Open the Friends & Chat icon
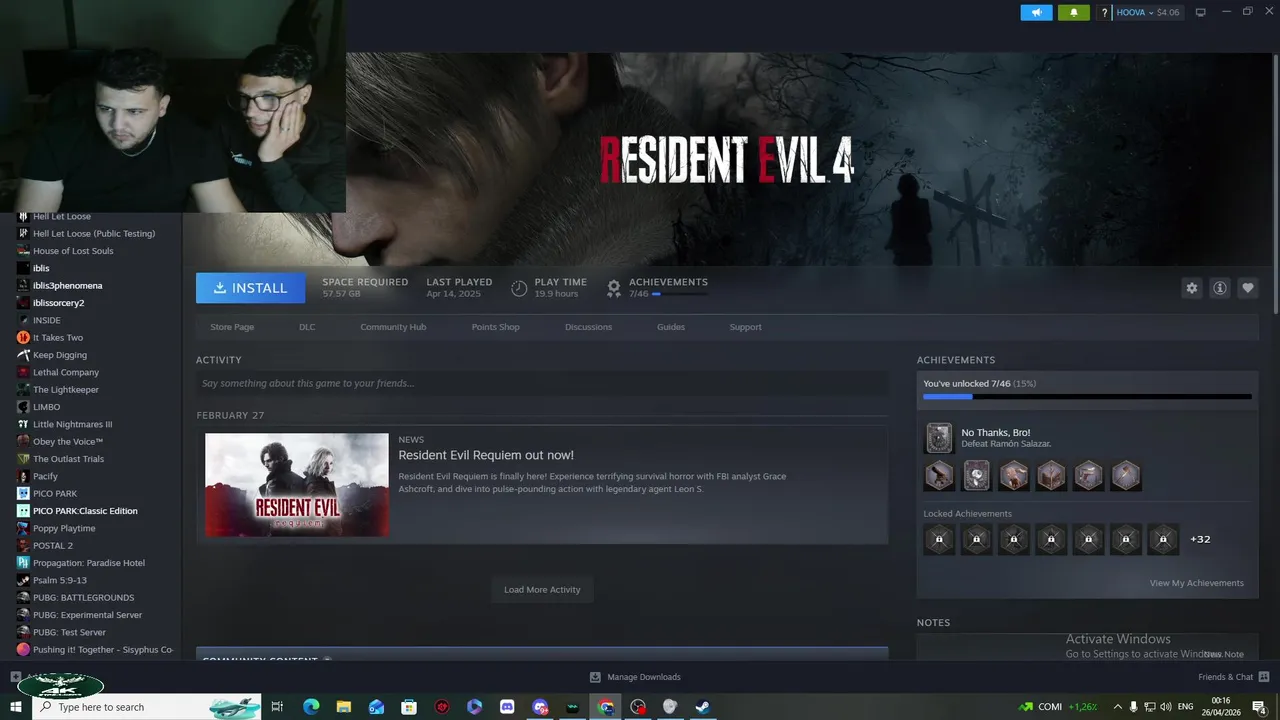Image resolution: width=1280 pixels, height=720 pixels. pyautogui.click(x=1263, y=677)
